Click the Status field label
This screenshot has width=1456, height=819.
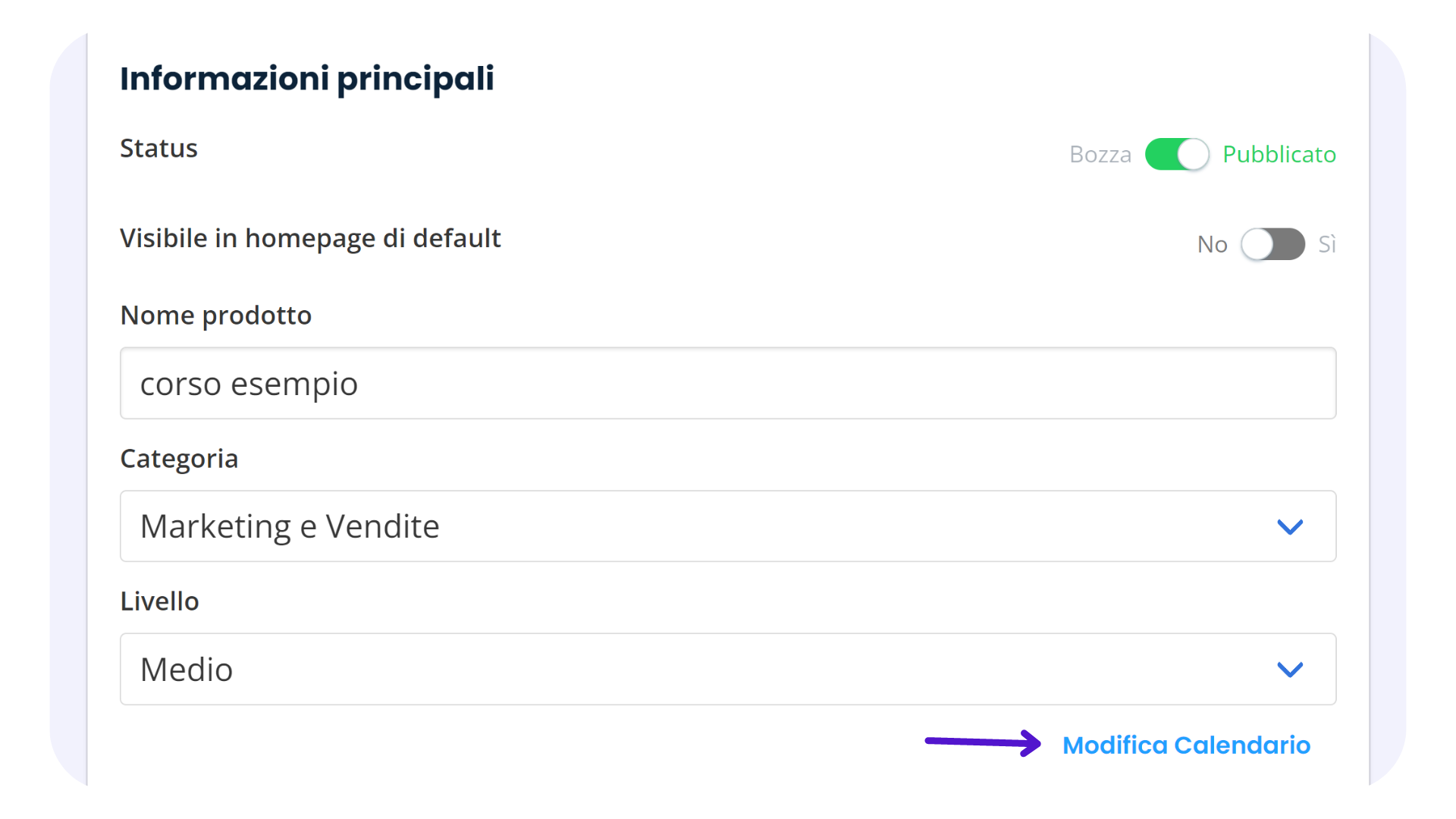[158, 149]
